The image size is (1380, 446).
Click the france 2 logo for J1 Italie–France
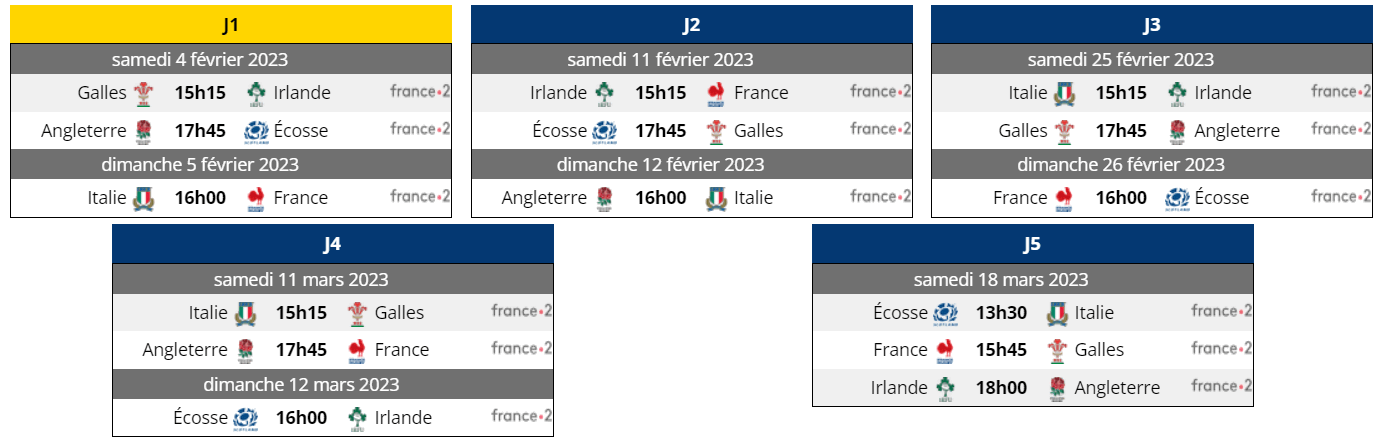click(420, 197)
